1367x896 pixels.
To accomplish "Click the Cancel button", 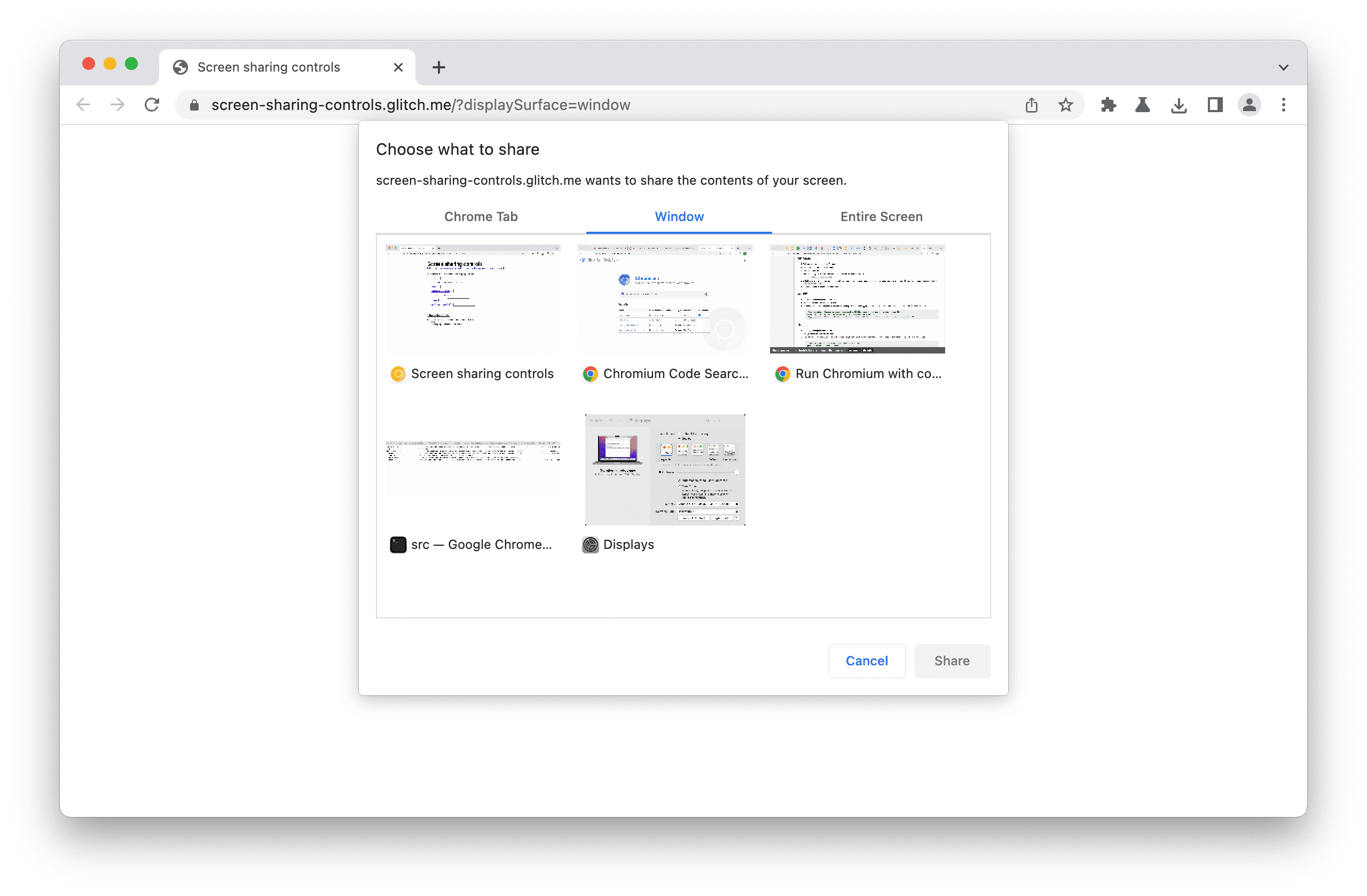I will [x=867, y=659].
